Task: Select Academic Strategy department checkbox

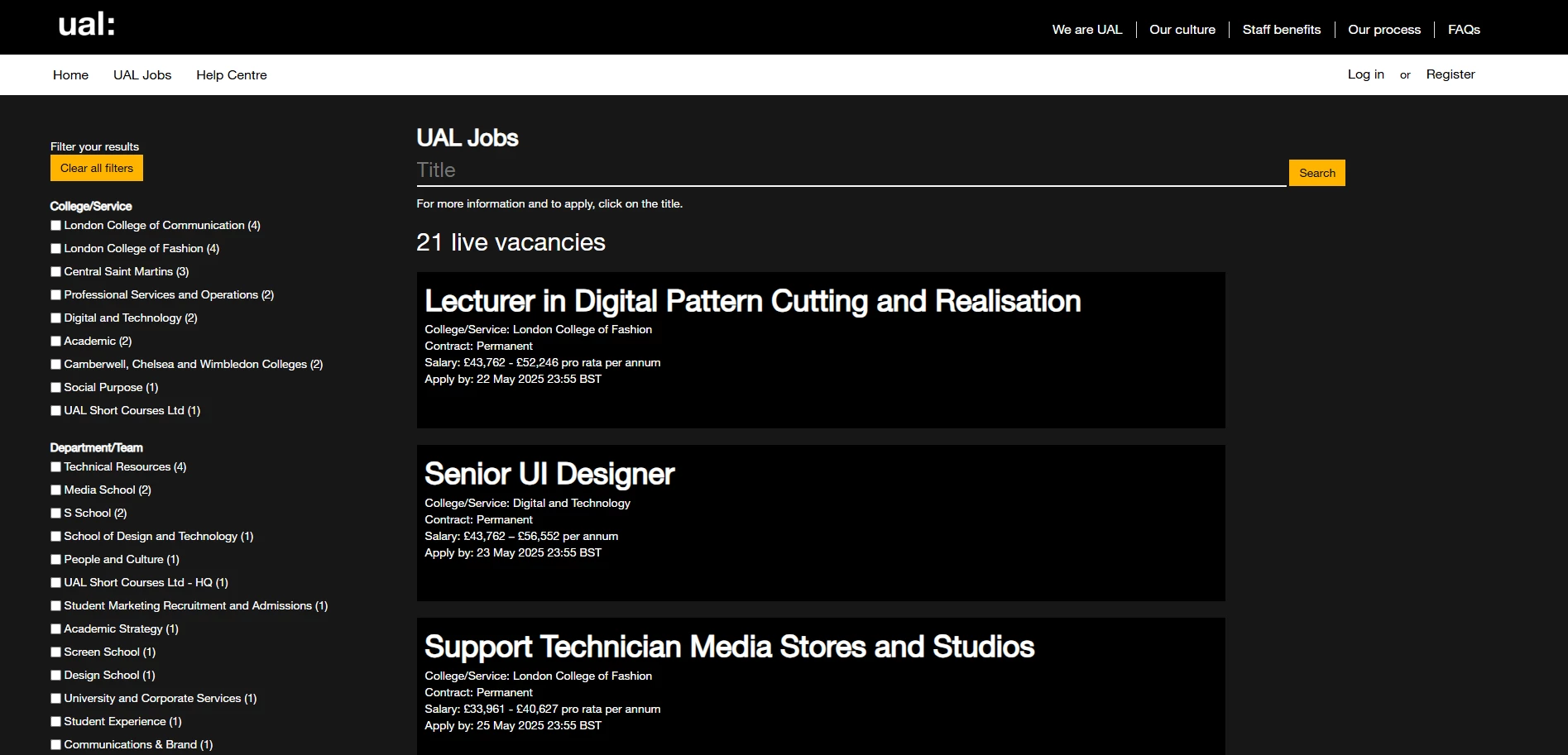Action: [55, 628]
